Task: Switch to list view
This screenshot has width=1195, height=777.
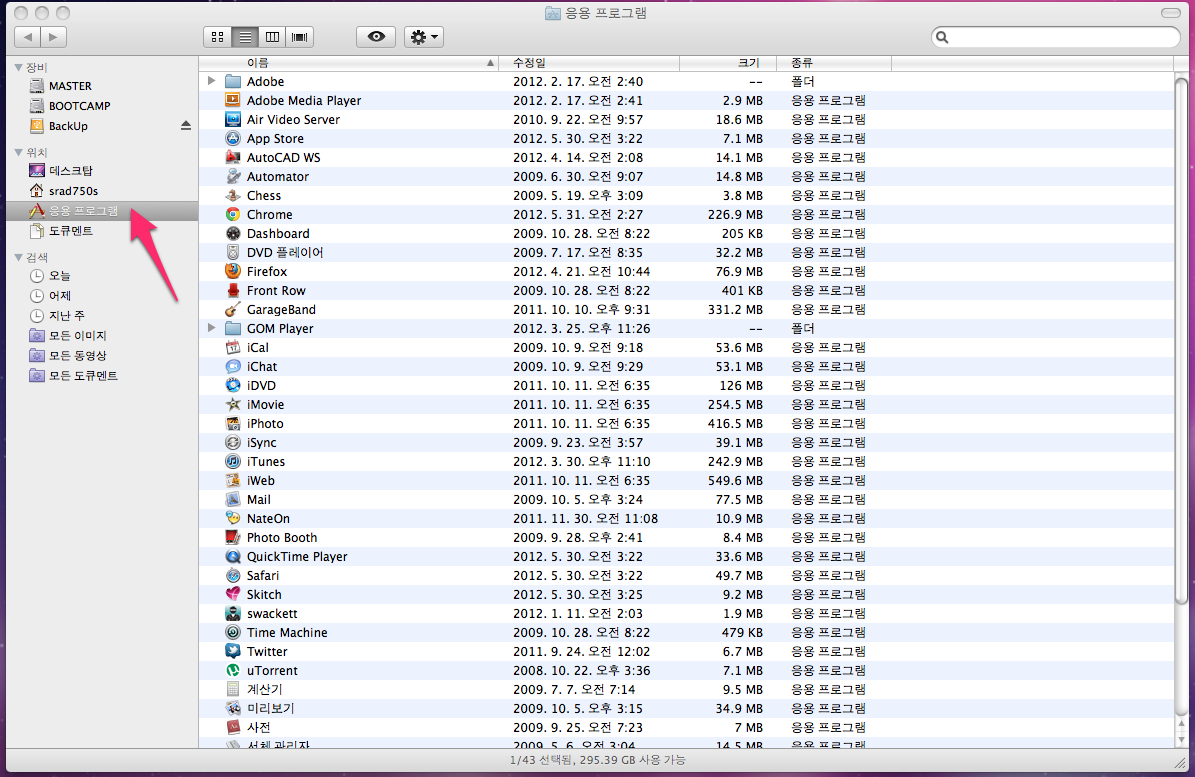Action: tap(245, 37)
